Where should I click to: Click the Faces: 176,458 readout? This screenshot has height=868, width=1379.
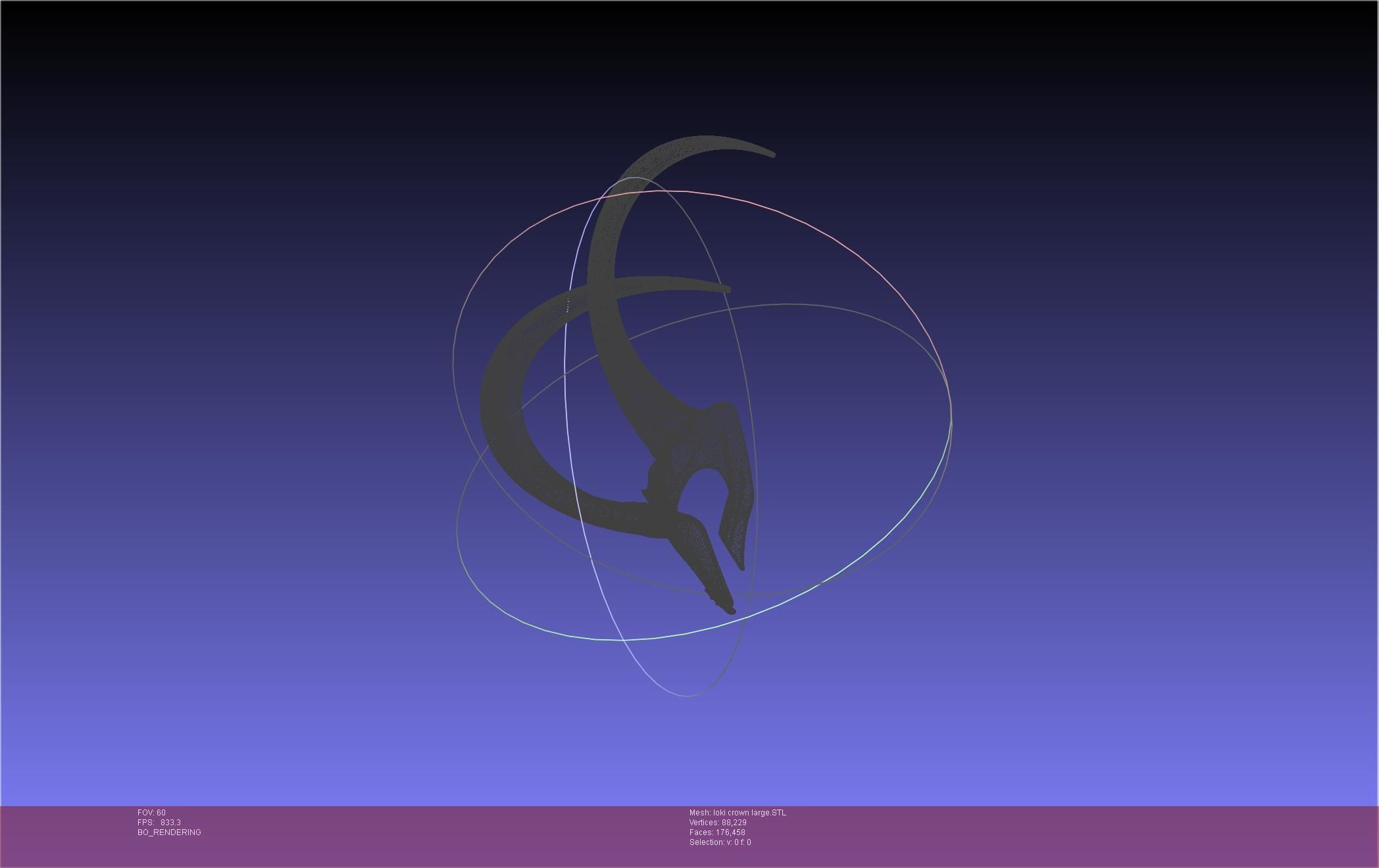717,832
